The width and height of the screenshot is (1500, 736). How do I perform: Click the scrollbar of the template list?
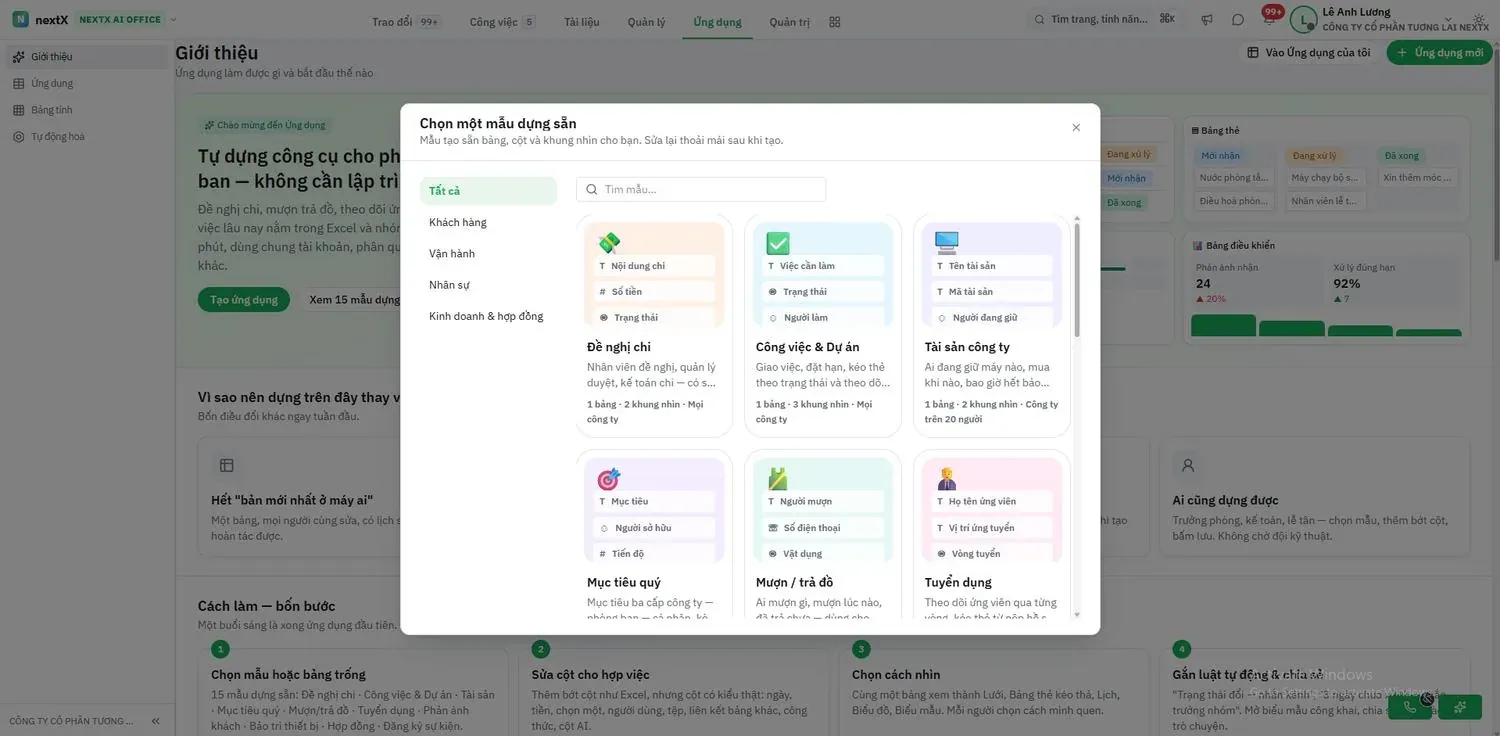1077,280
